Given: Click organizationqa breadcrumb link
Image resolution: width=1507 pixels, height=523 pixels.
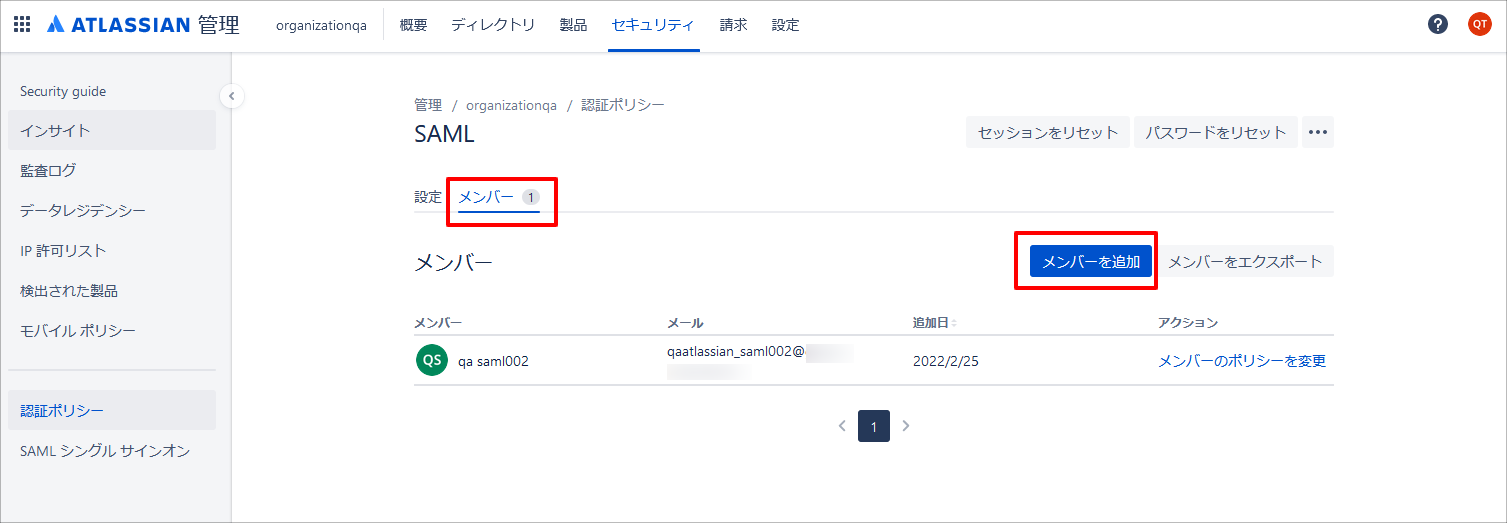Looking at the screenshot, I should point(511,105).
